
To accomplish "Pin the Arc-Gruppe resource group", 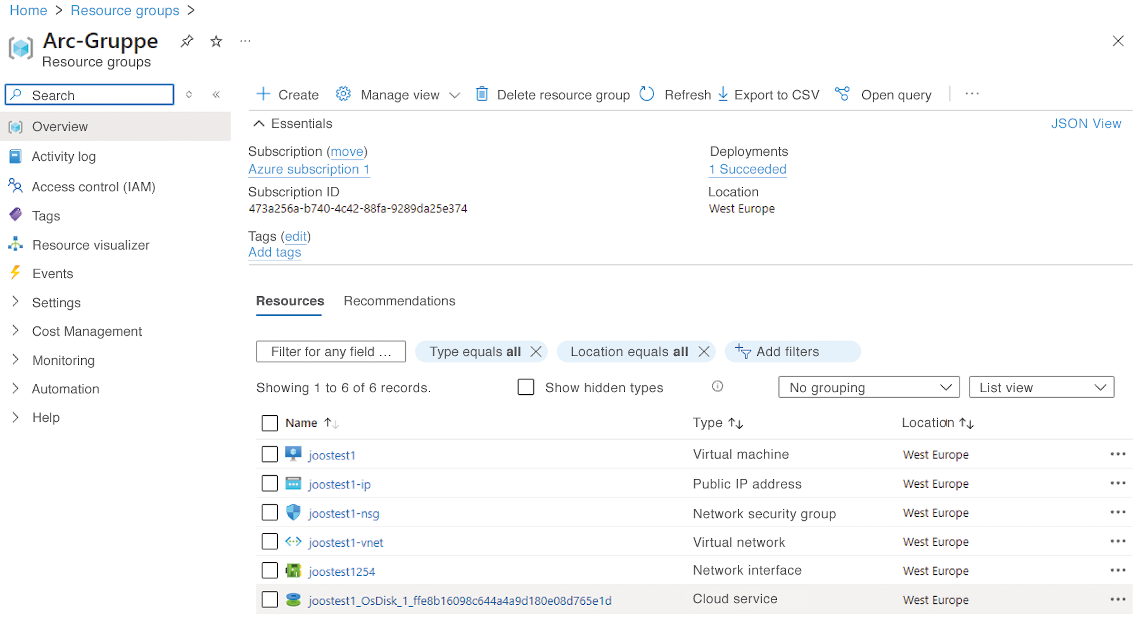I will coord(187,41).
